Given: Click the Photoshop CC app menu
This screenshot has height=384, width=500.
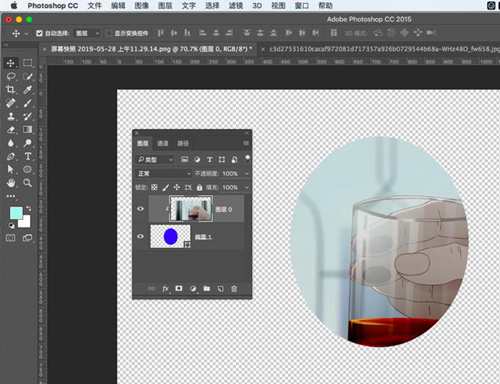Looking at the screenshot, I should coord(53,6).
